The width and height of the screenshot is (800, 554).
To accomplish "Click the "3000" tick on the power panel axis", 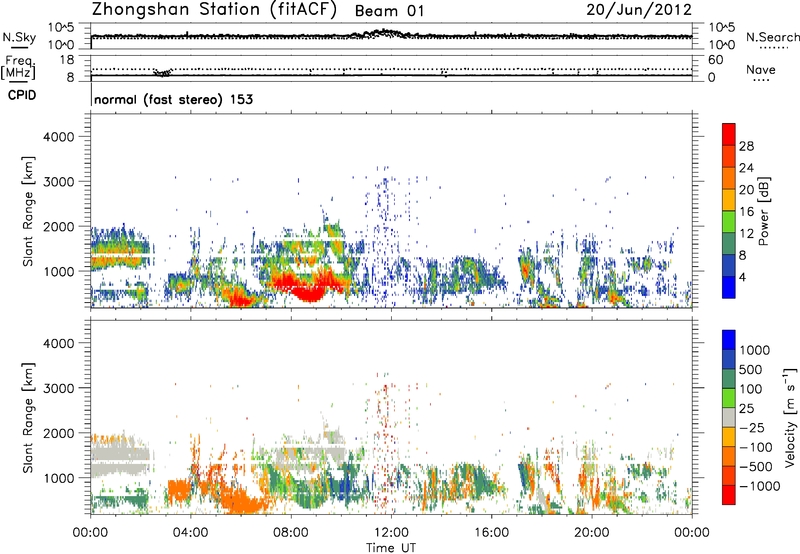I will click(x=58, y=182).
